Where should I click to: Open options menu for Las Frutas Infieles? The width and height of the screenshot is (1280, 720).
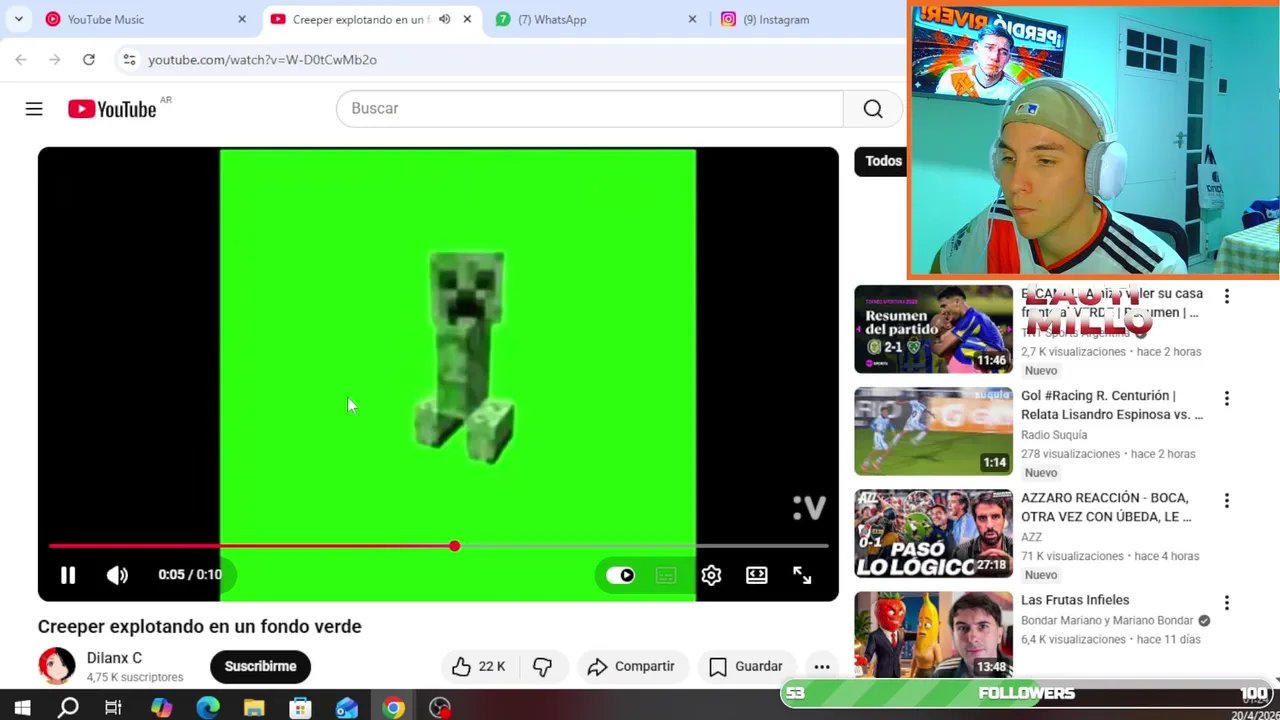tap(1227, 603)
